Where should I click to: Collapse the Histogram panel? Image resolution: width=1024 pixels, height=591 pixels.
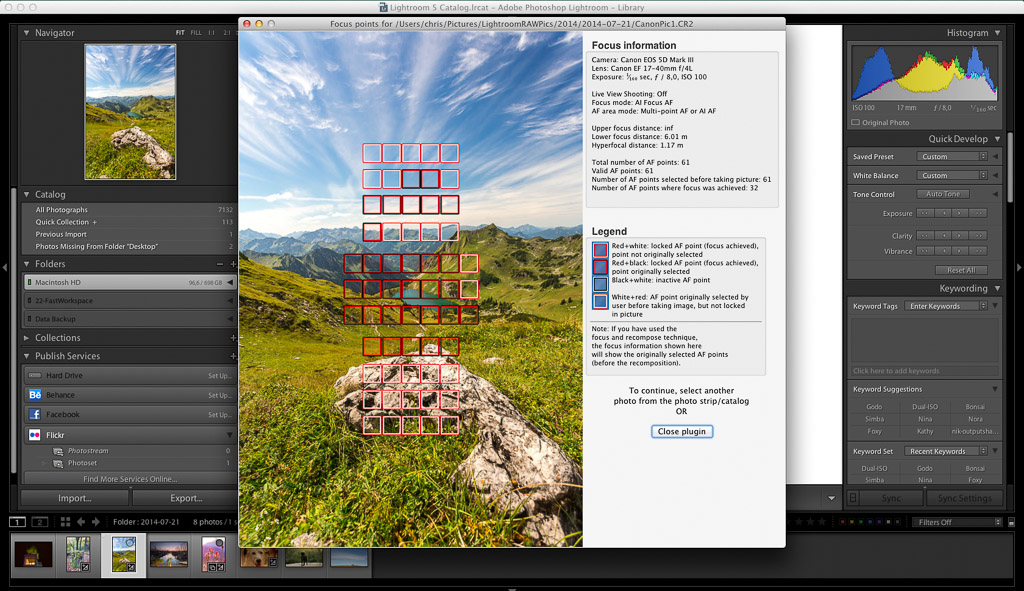click(997, 33)
